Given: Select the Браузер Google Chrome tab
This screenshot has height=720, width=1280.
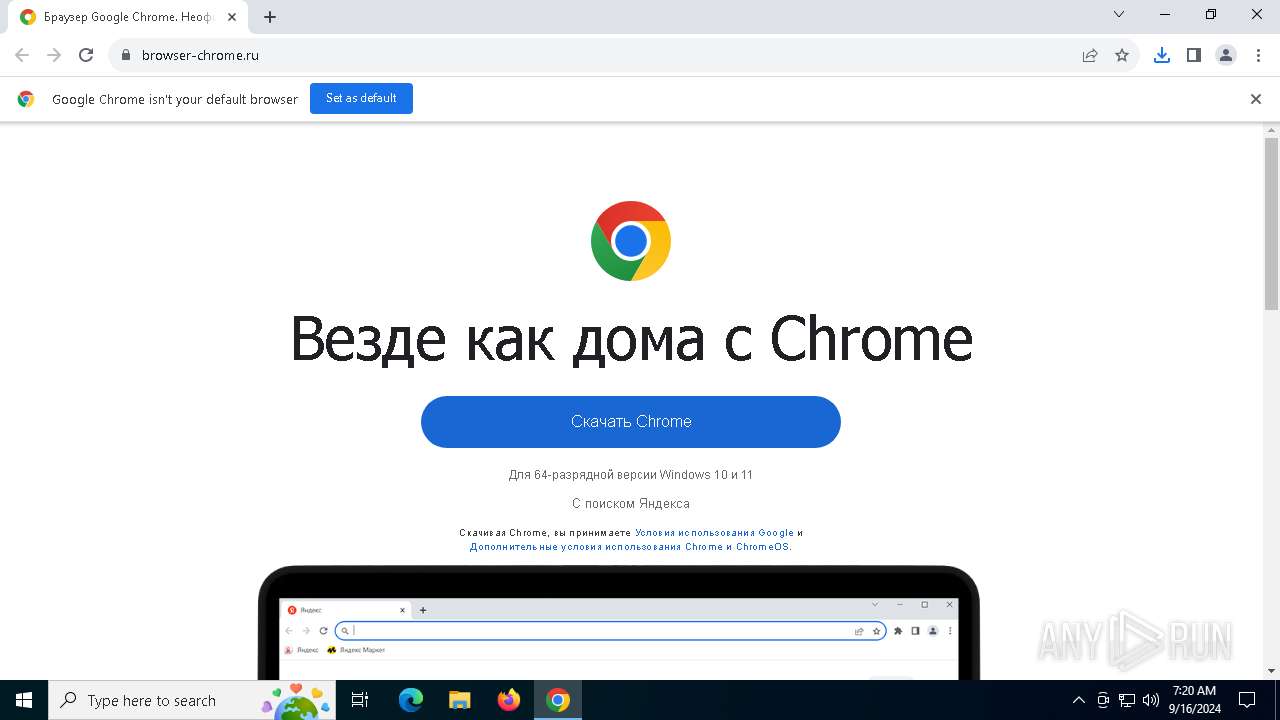Looking at the screenshot, I should (x=128, y=17).
